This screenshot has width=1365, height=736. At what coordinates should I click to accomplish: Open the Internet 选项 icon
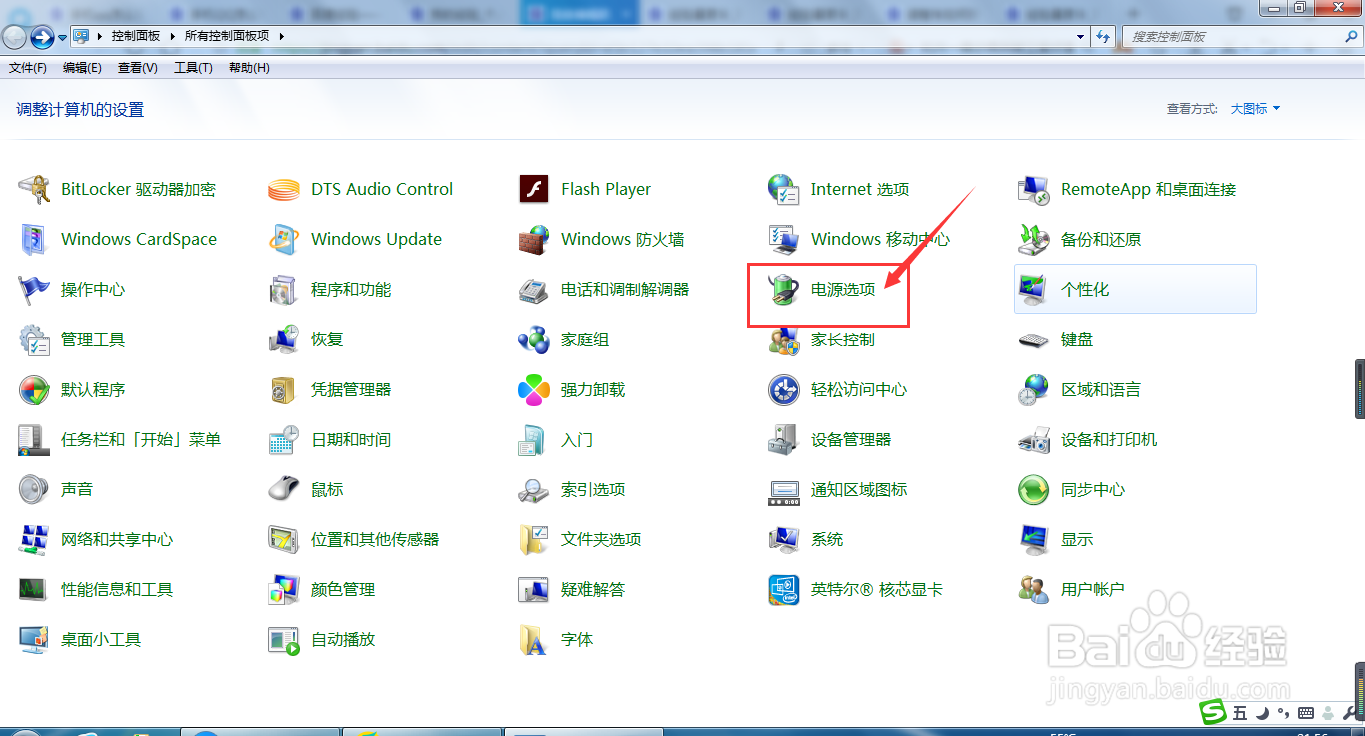click(784, 189)
